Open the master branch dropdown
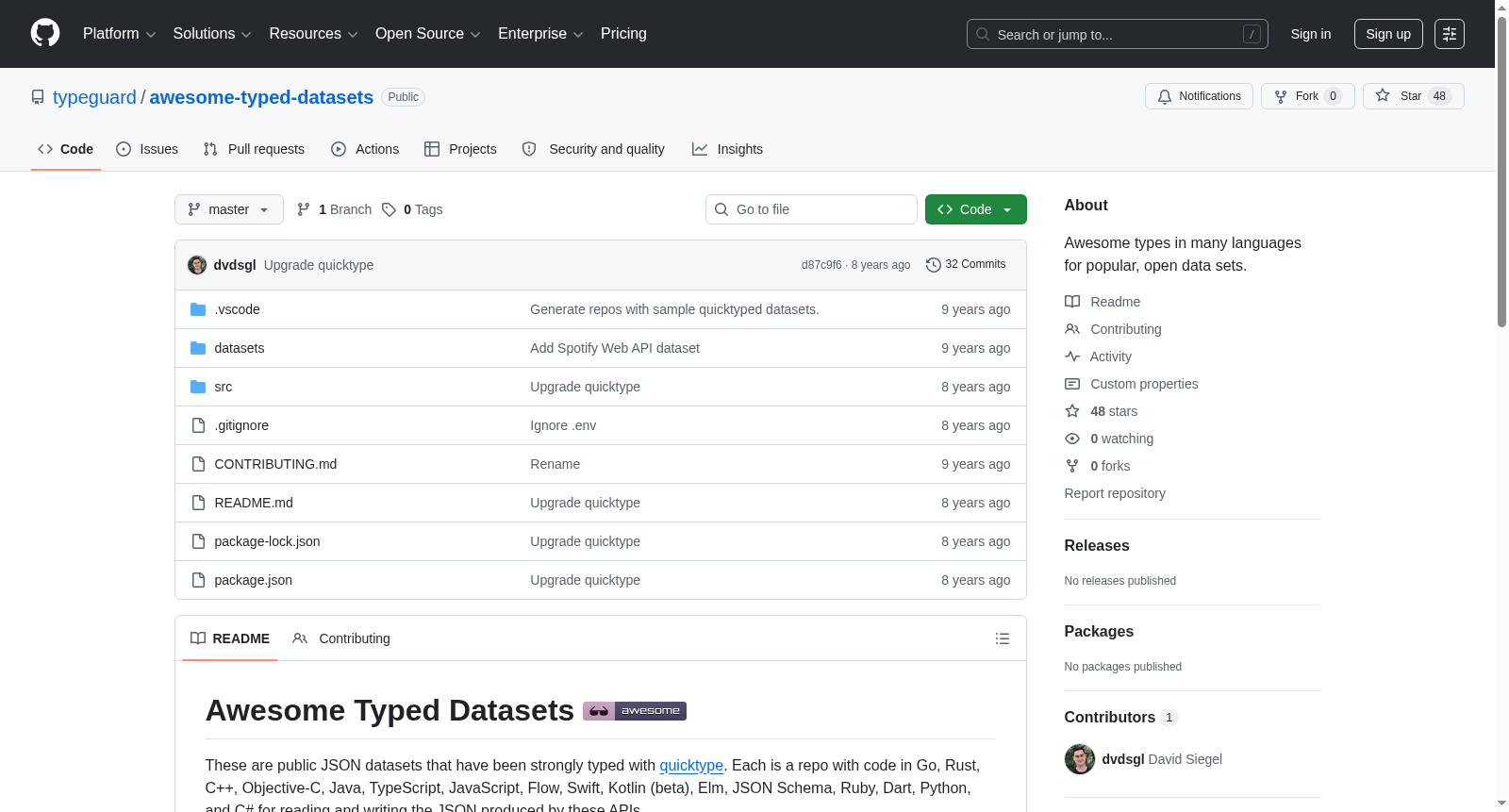The height and width of the screenshot is (812, 1509). click(x=229, y=209)
